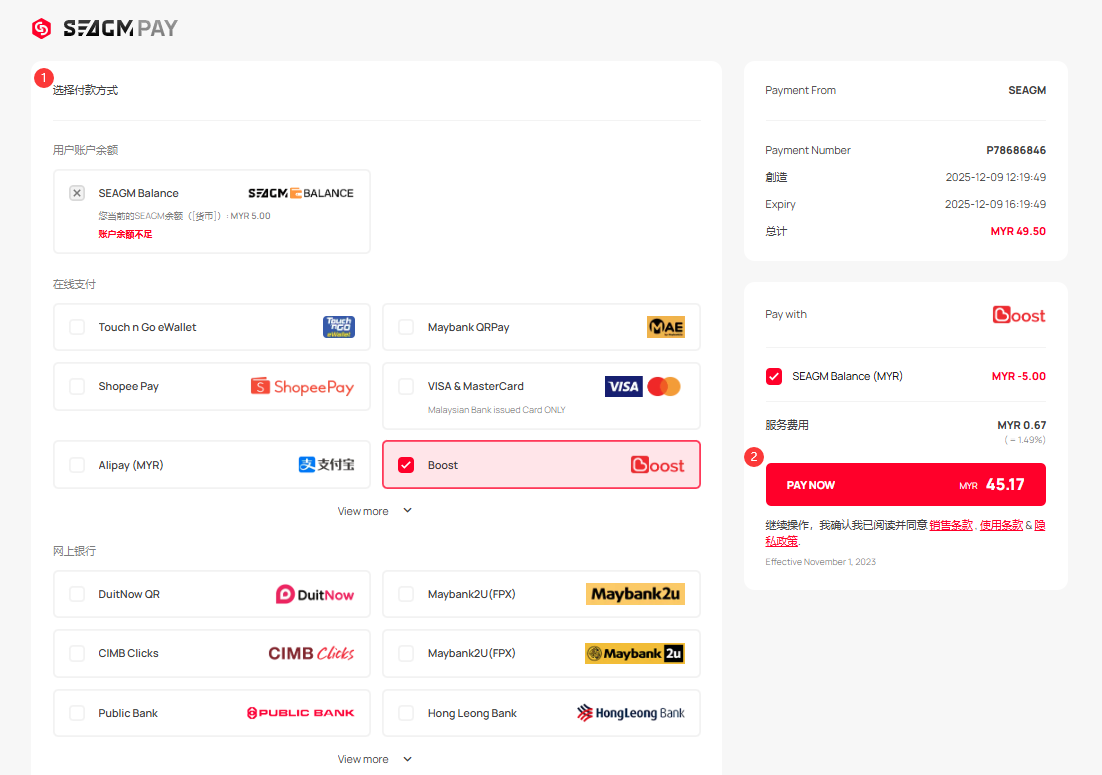
Task: Click the Touch n Go eWallet logo
Action: [338, 327]
